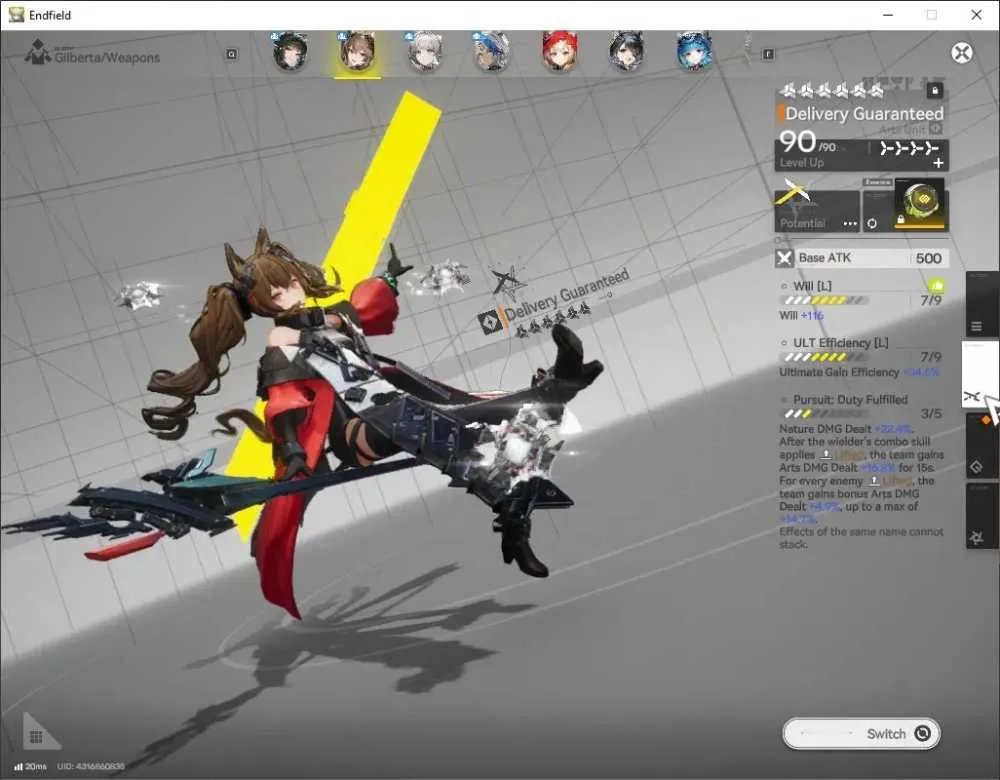Select the green-haired operator portrait
This screenshot has width=1000, height=780.
(x=290, y=51)
